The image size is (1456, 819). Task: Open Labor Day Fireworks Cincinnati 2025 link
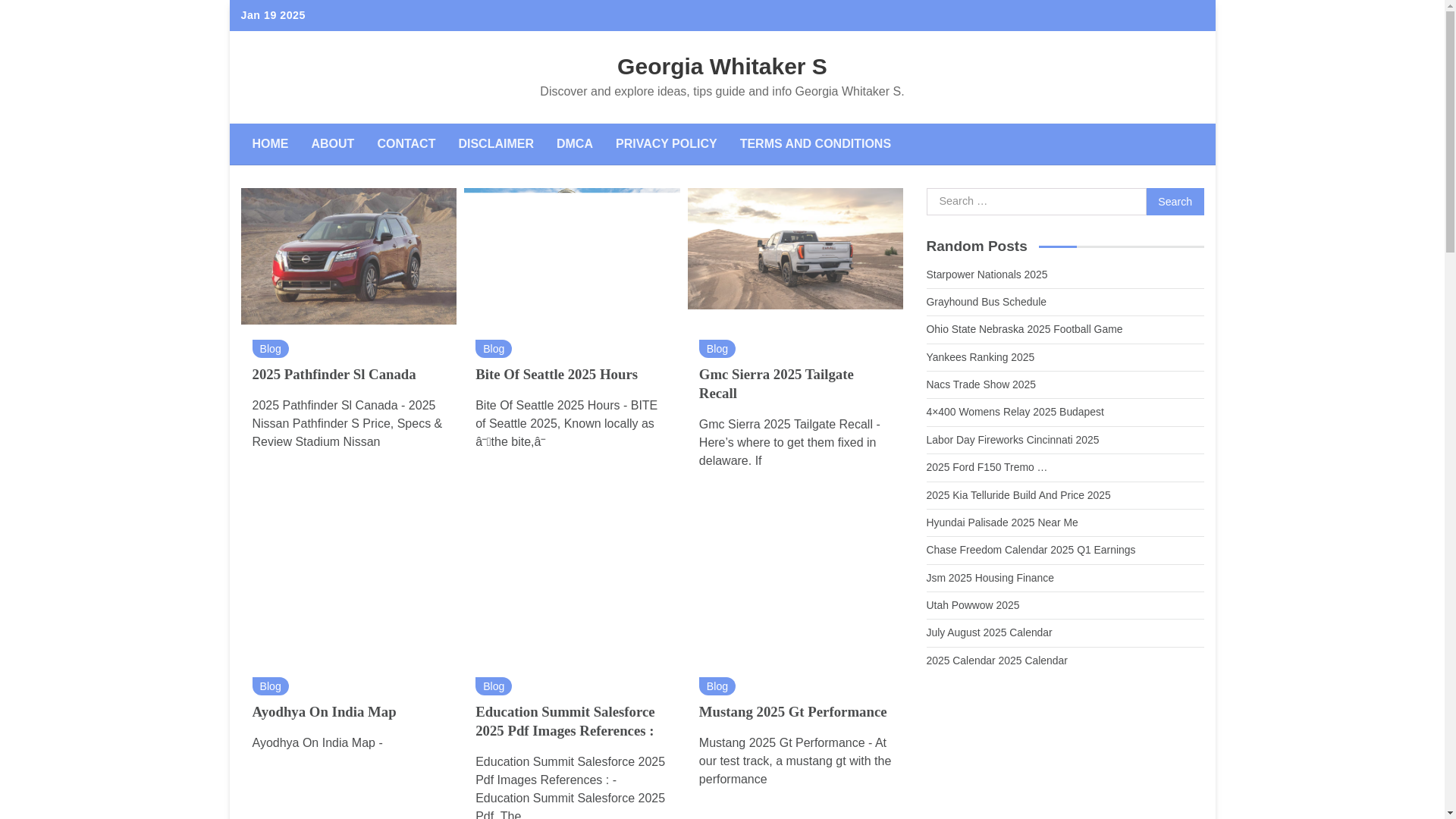tap(1012, 440)
